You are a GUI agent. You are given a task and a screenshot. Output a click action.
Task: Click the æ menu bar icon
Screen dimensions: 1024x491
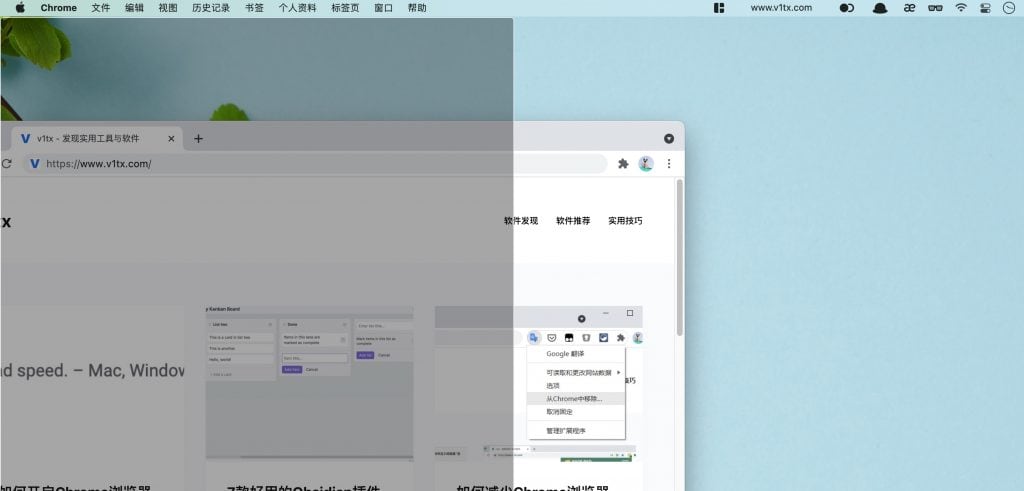(909, 8)
